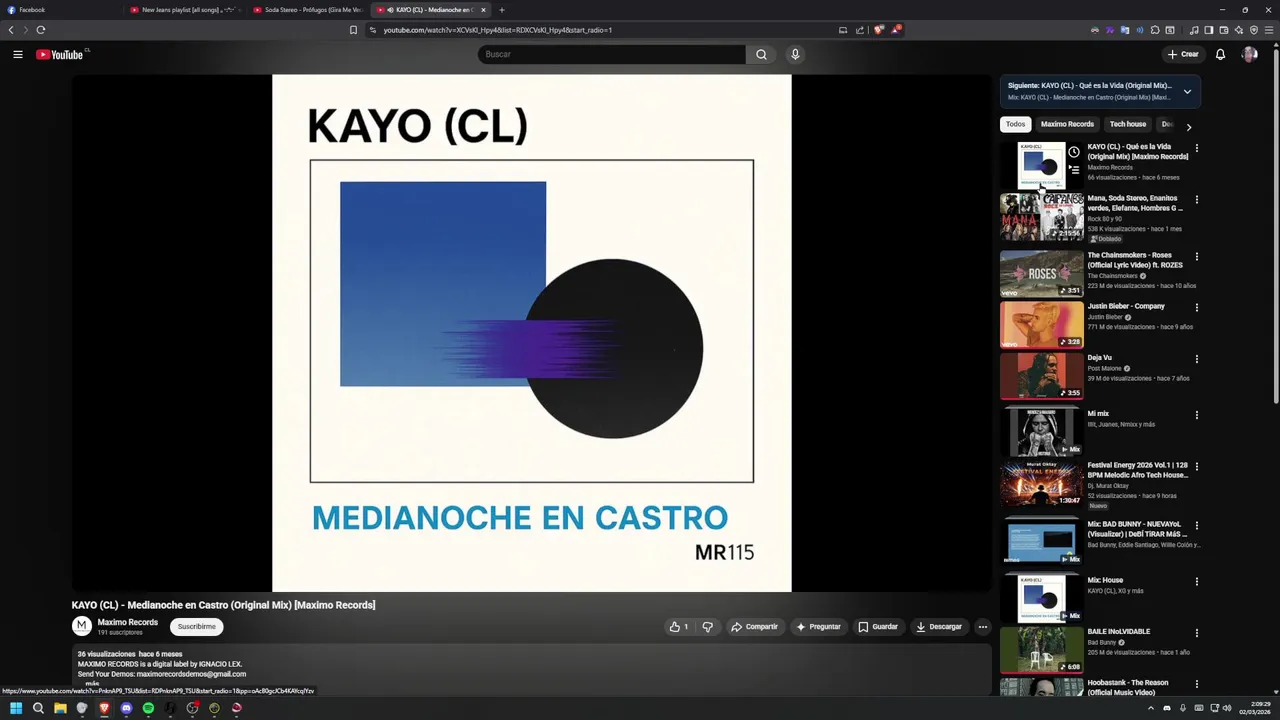Open the browser VPN shield icon
The height and width of the screenshot is (720, 1280).
tap(1254, 30)
